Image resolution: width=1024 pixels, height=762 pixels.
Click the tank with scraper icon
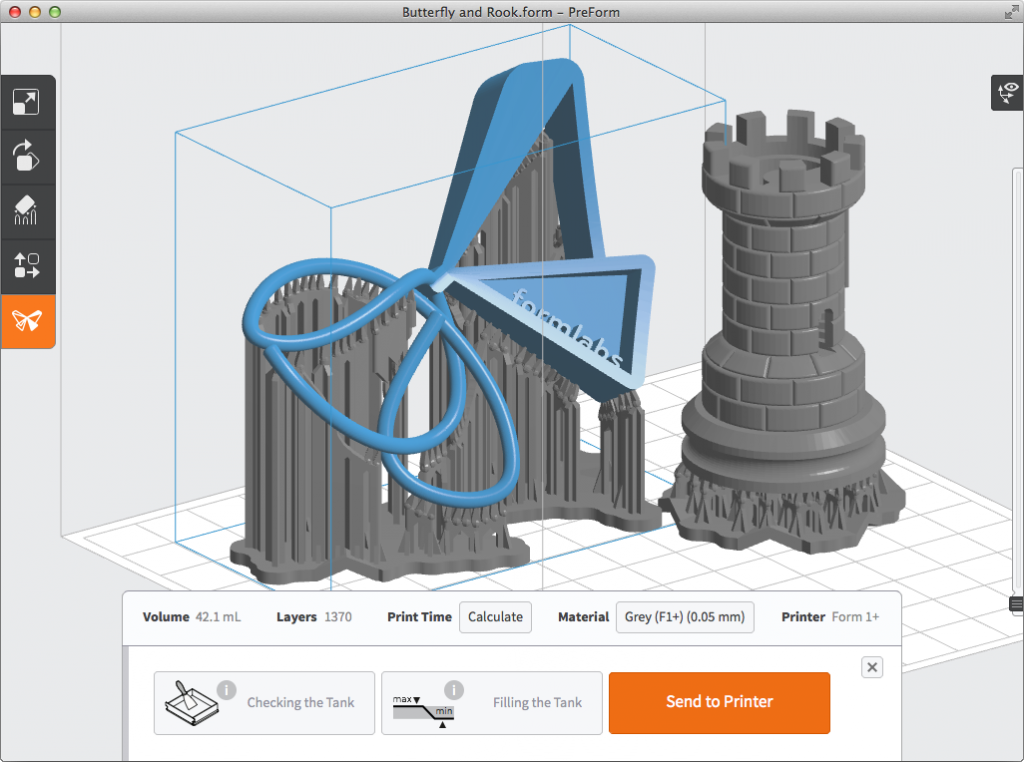tap(191, 703)
